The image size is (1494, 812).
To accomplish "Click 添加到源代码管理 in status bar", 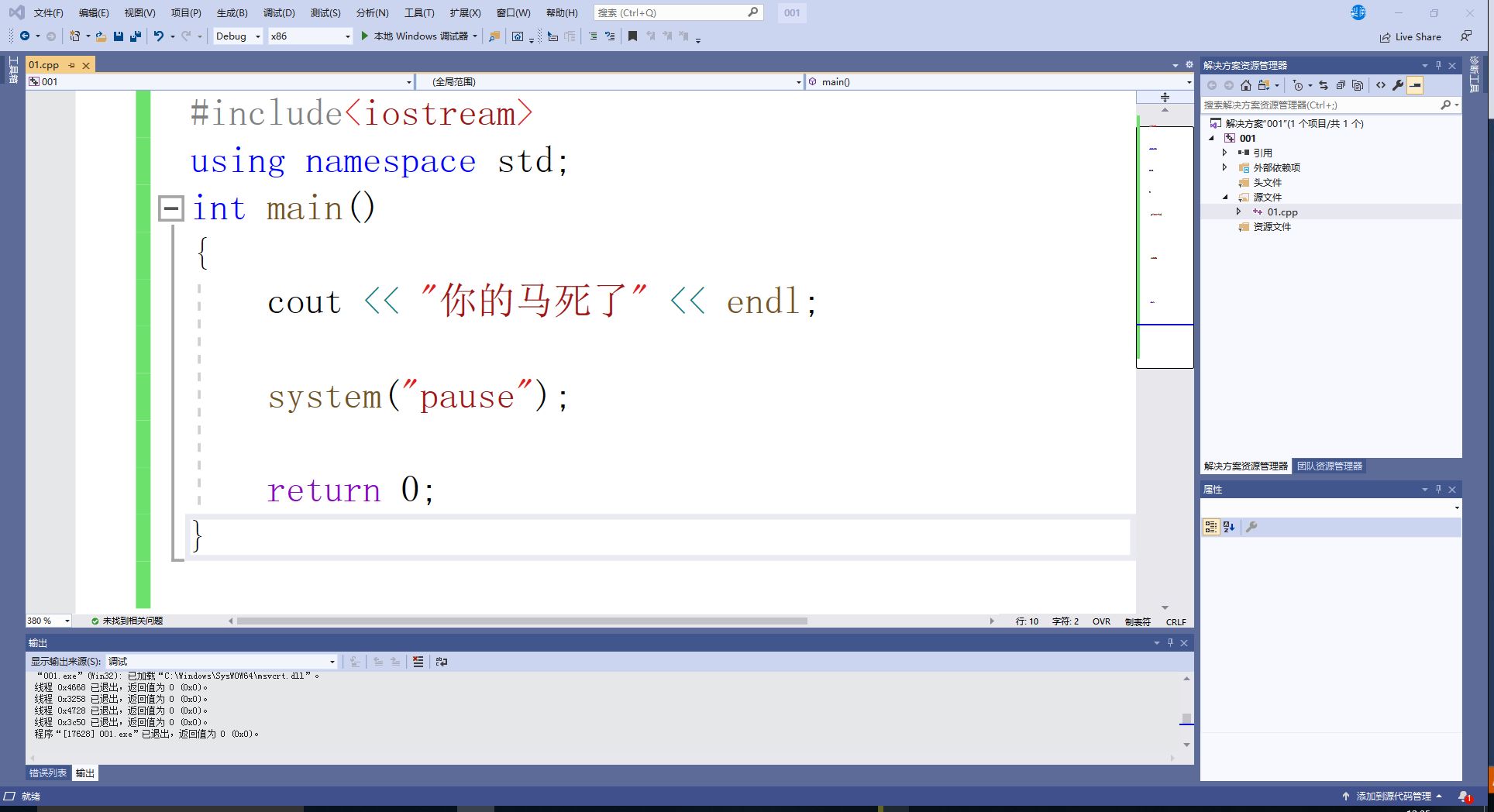I will [x=1392, y=797].
